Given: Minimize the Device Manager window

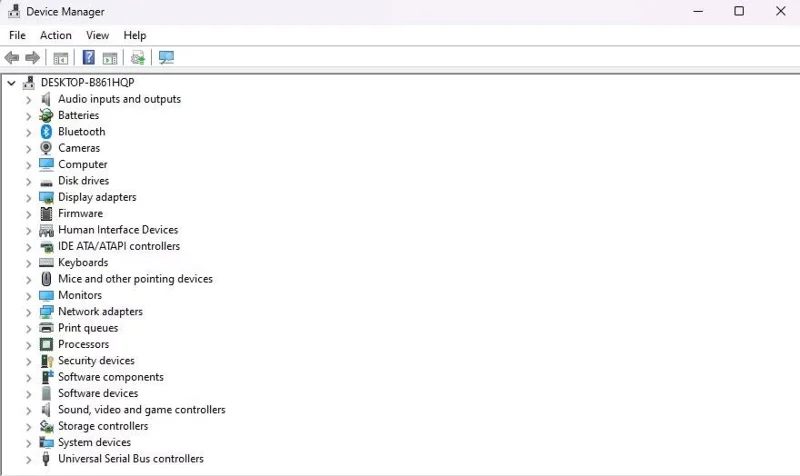Looking at the screenshot, I should tap(698, 11).
